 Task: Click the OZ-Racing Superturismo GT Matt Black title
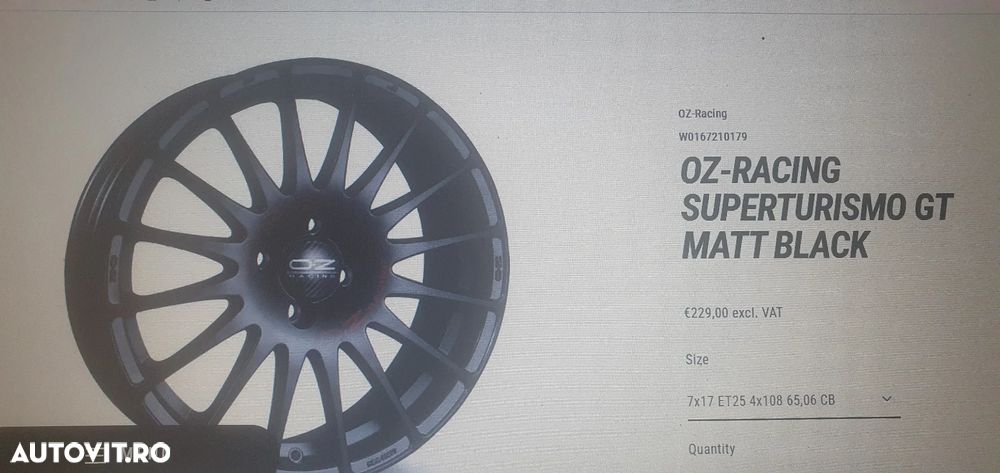(816, 208)
